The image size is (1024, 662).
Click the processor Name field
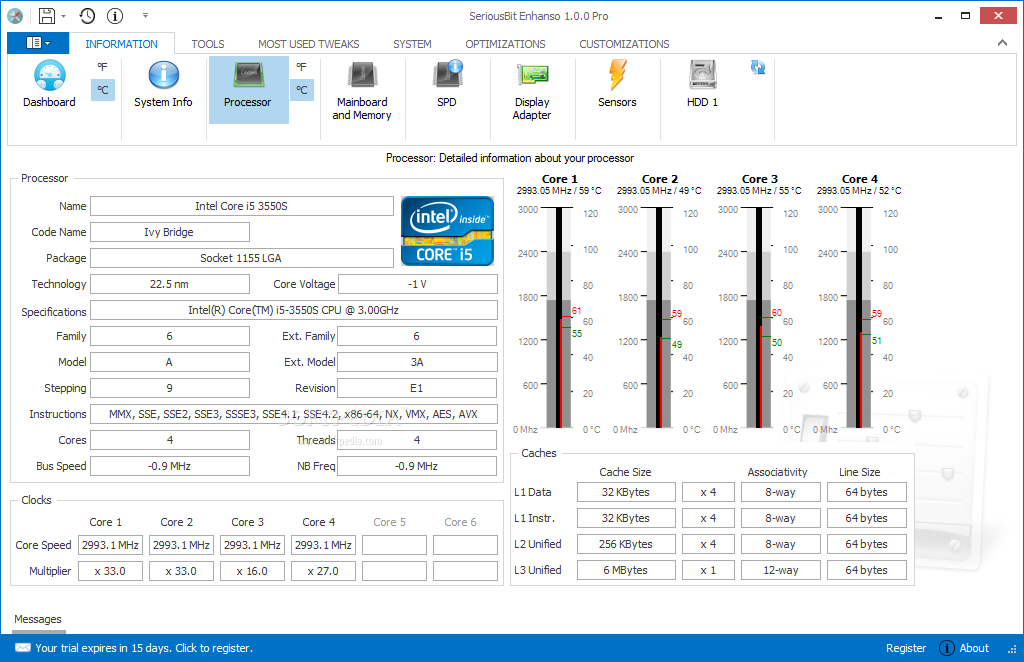click(242, 206)
